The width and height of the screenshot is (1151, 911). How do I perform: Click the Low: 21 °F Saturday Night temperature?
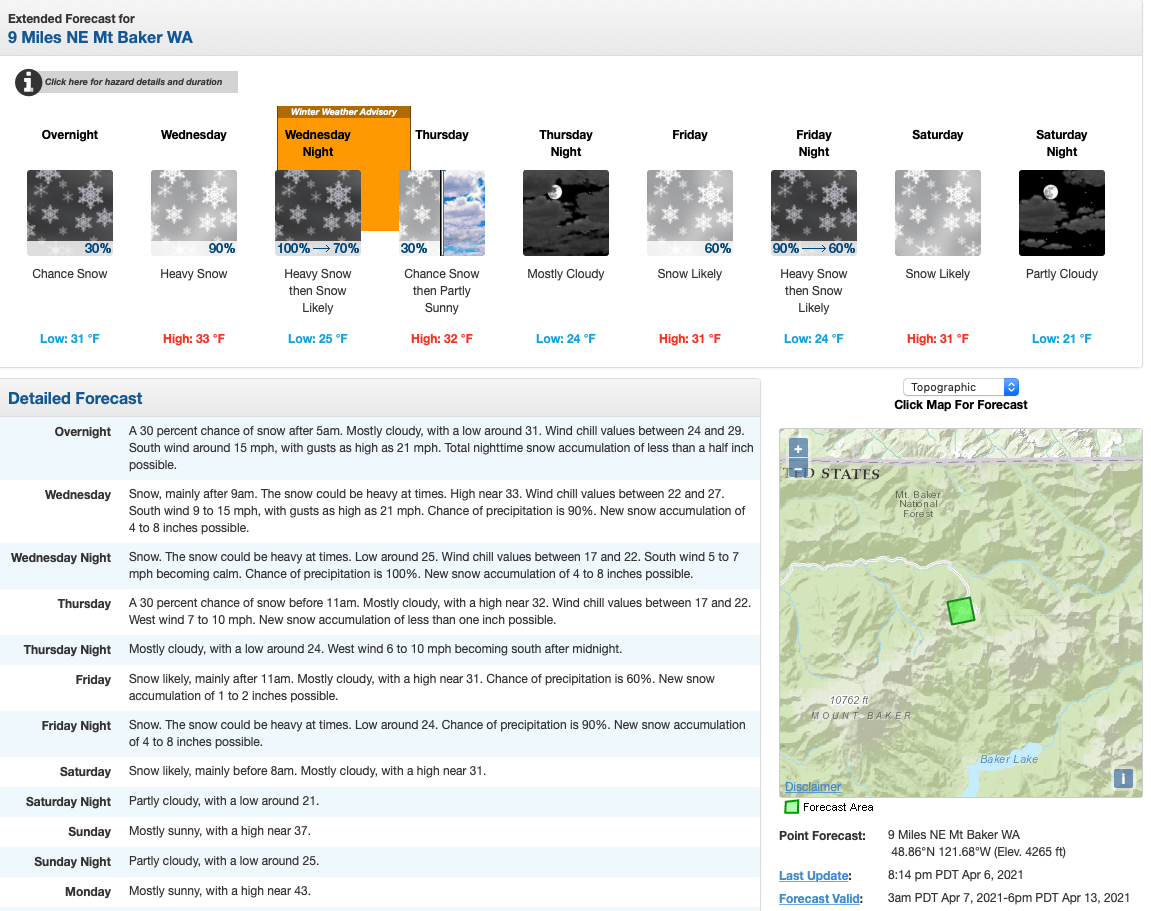point(1062,338)
